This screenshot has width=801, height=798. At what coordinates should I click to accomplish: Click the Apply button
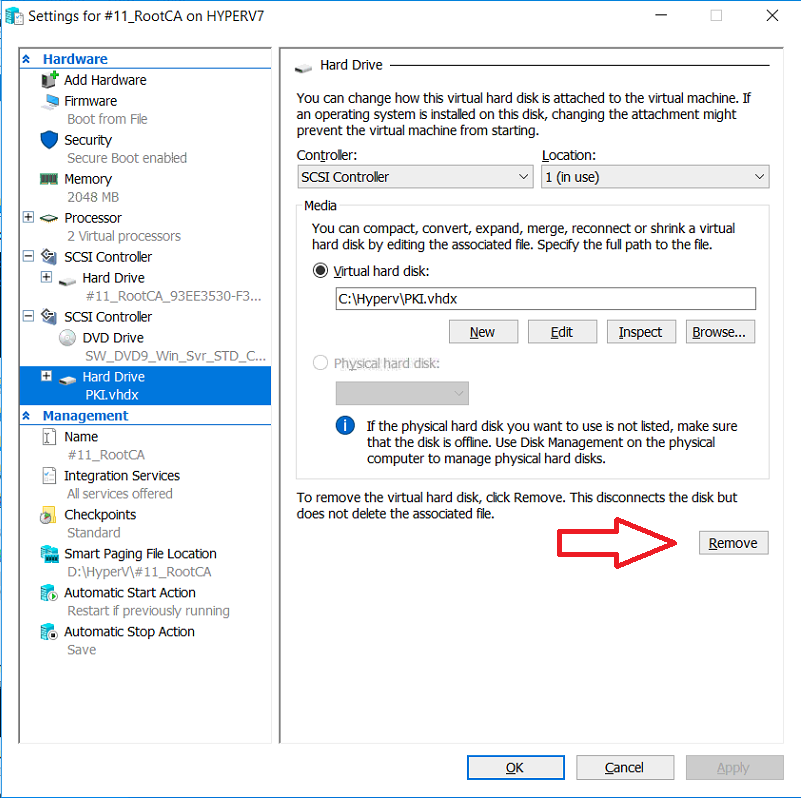(x=734, y=767)
